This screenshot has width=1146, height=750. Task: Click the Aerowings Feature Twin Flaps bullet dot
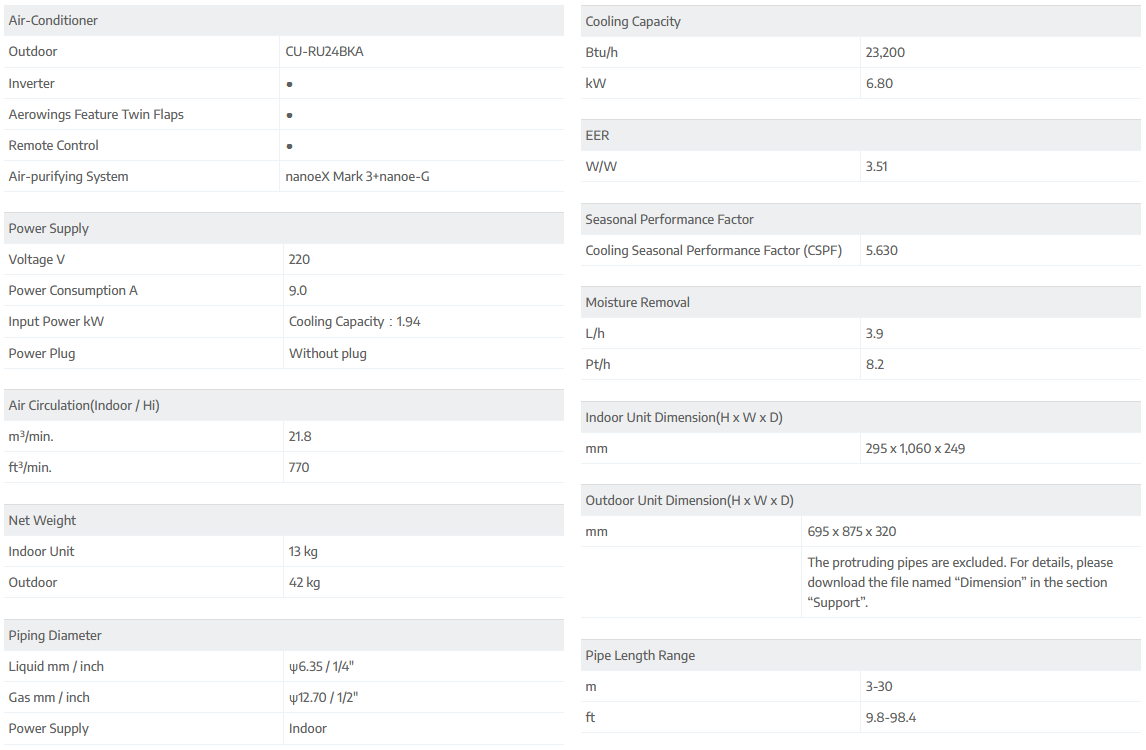(x=289, y=115)
